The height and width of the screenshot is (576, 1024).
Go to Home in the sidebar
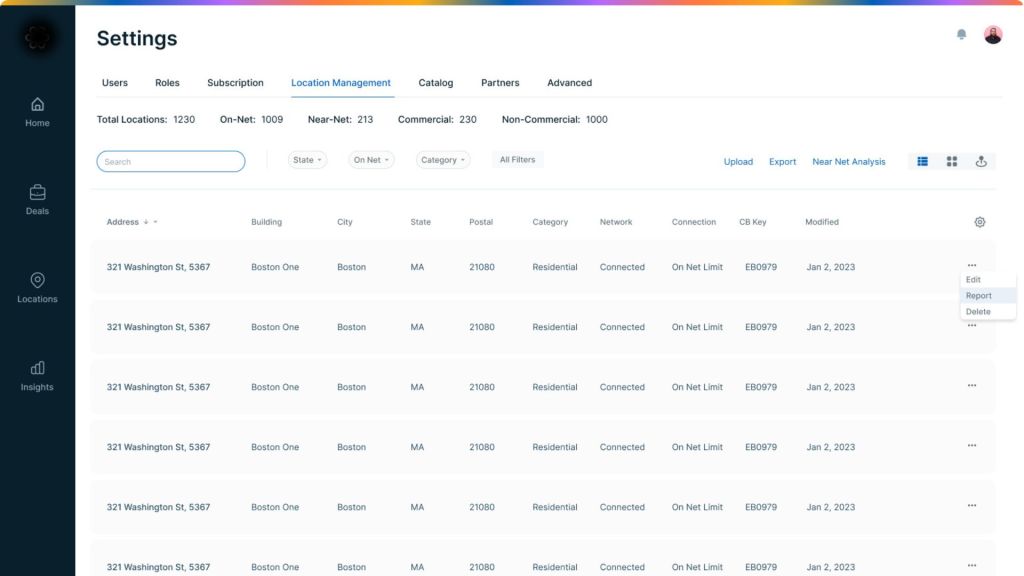point(37,111)
